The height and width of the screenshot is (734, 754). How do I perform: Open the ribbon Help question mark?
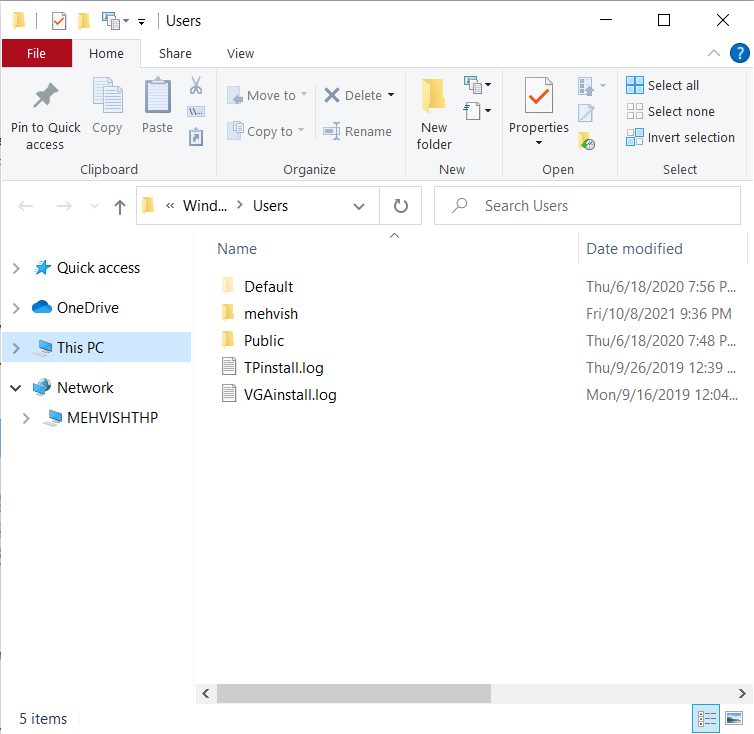click(739, 53)
